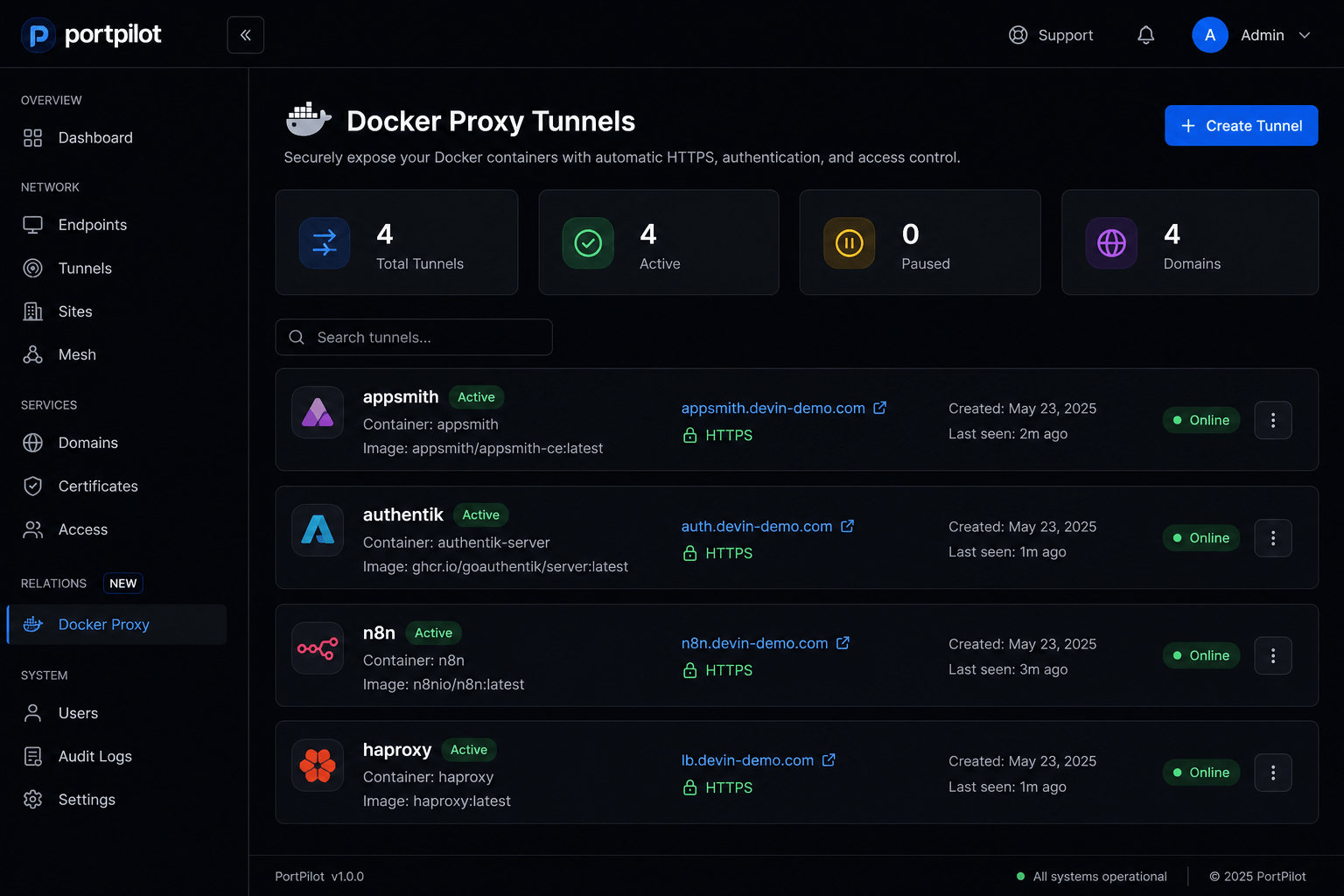Open the auth.devin-demo.com link
The height and width of the screenshot is (896, 1344).
pyautogui.click(x=757, y=526)
